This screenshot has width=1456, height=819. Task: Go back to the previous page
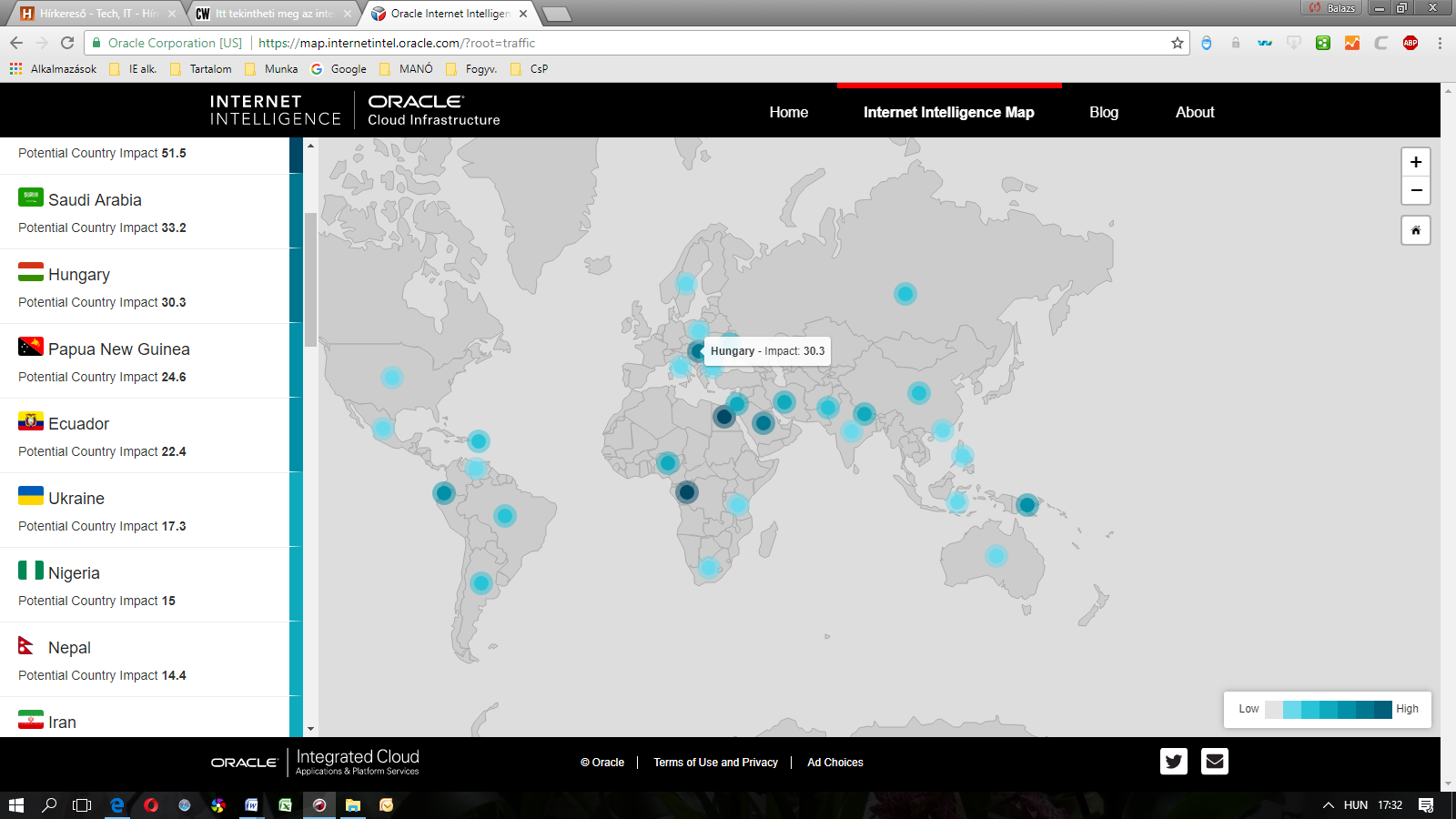tap(16, 43)
